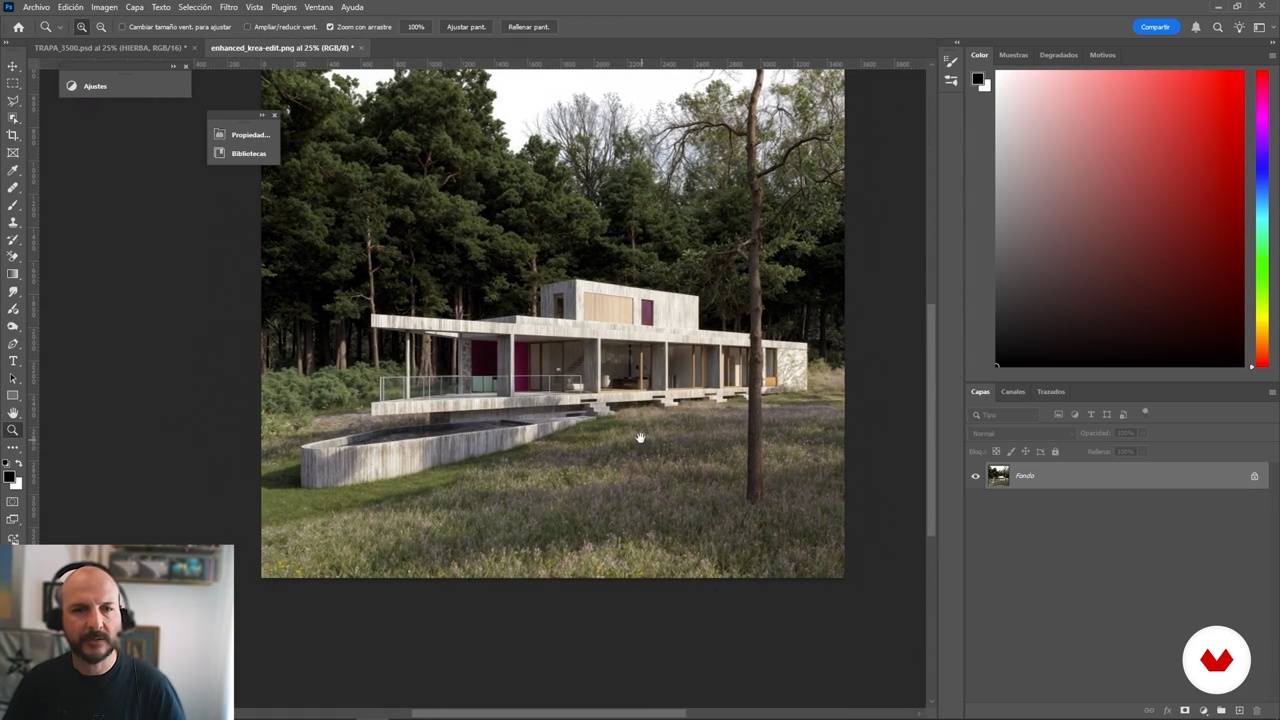Screen dimensions: 1280x720
Task: Switch to the Muestras tab
Action: (x=1013, y=55)
